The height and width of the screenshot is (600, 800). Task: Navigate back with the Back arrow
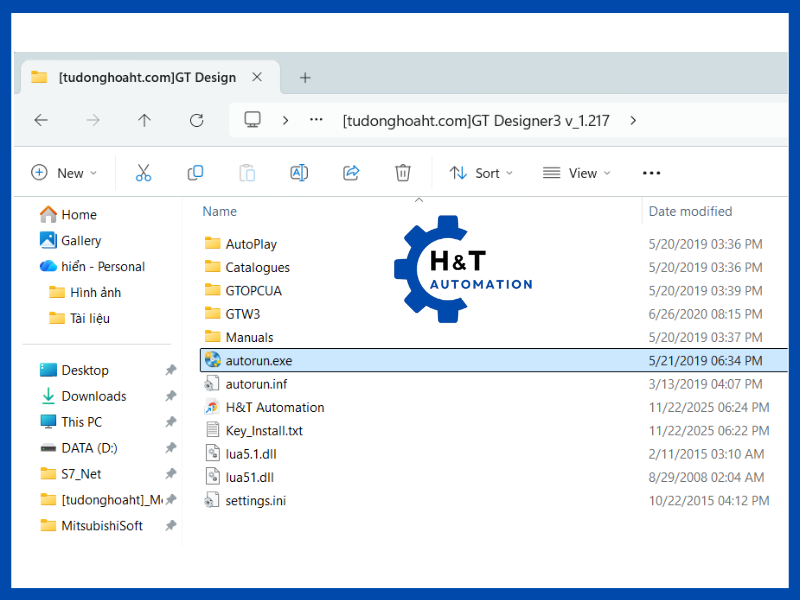click(x=41, y=120)
